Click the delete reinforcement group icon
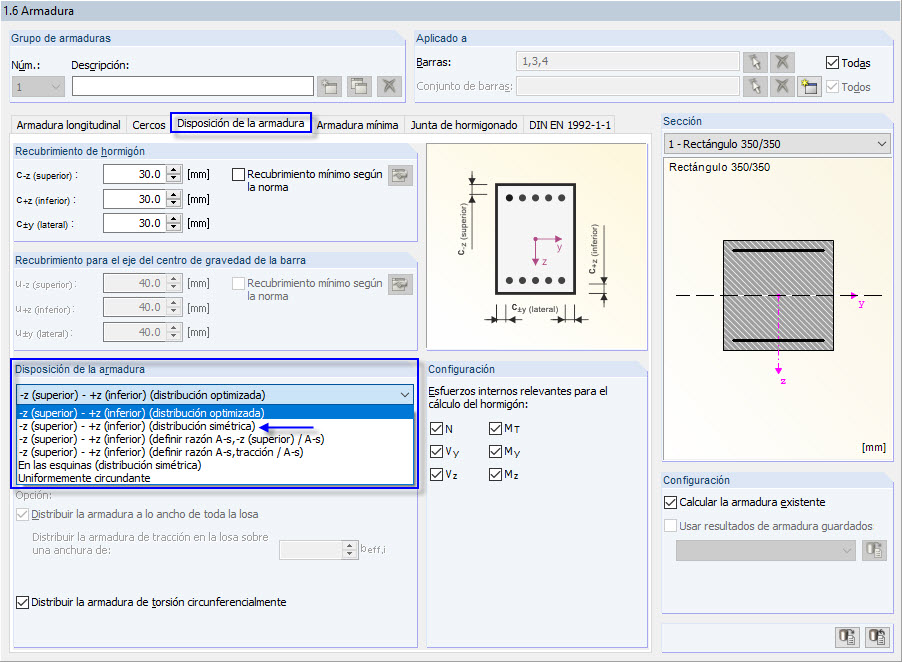902x662 pixels. click(389, 87)
